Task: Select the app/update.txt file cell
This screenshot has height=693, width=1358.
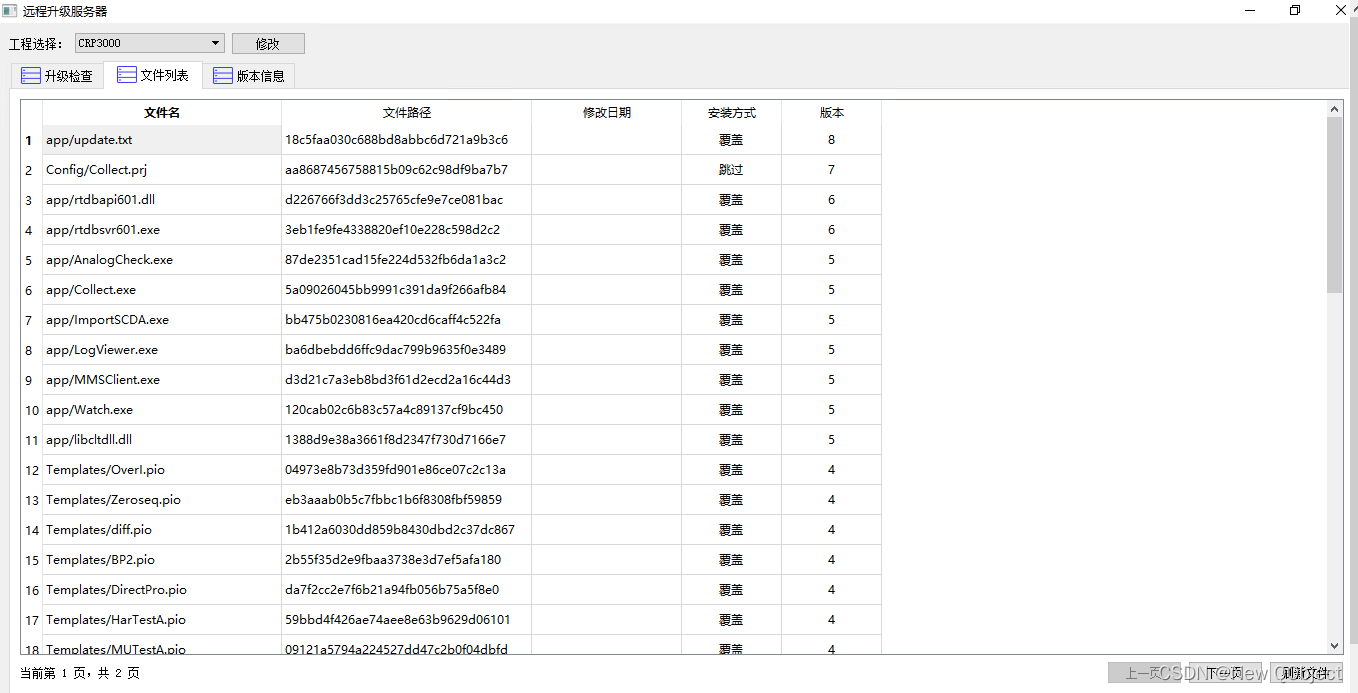Action: point(162,140)
